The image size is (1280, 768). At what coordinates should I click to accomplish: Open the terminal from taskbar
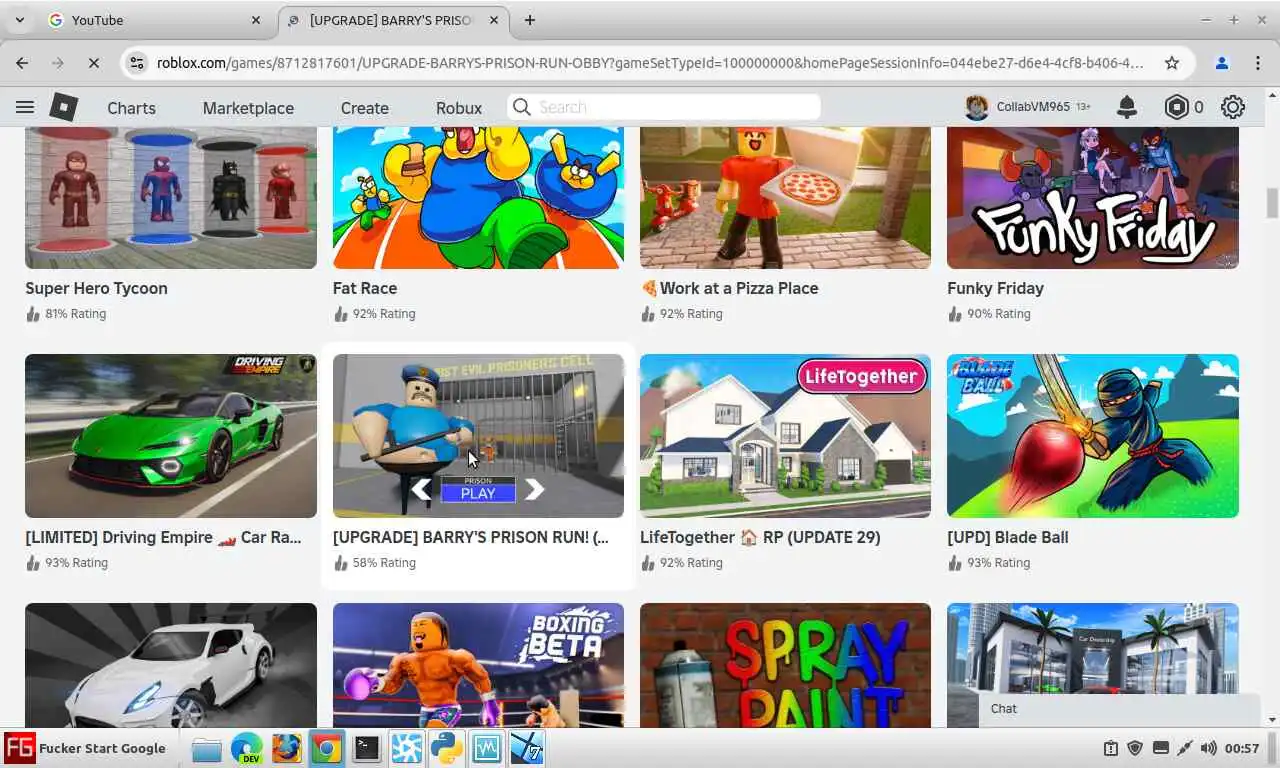367,748
